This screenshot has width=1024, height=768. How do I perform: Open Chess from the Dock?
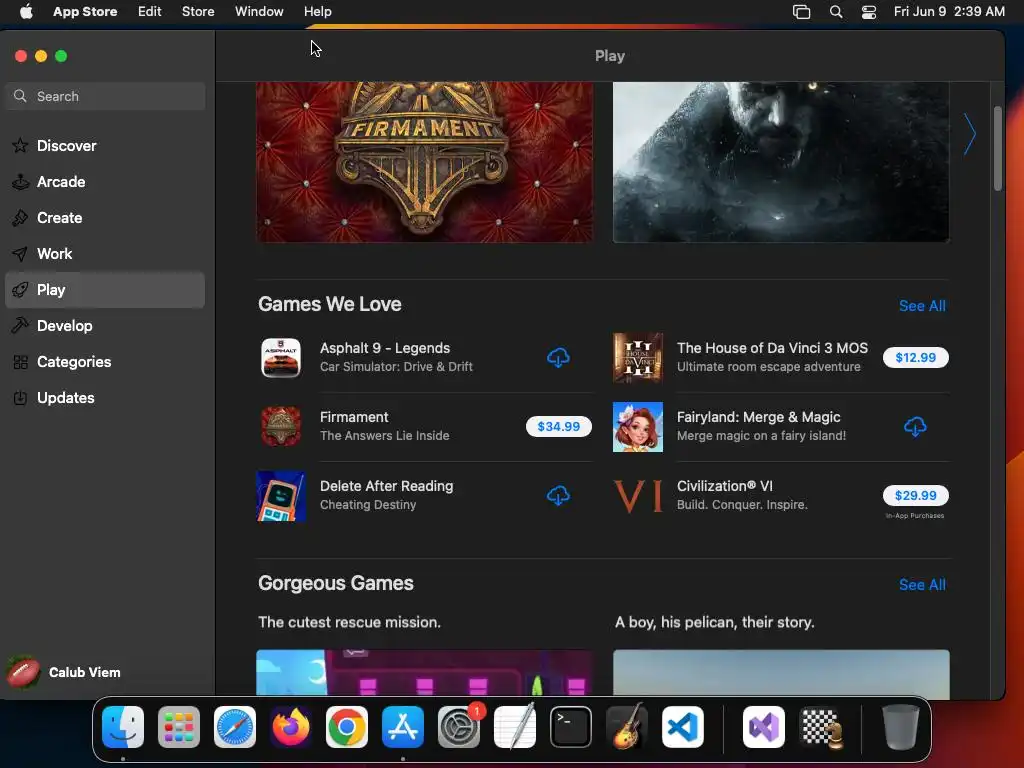pos(820,727)
